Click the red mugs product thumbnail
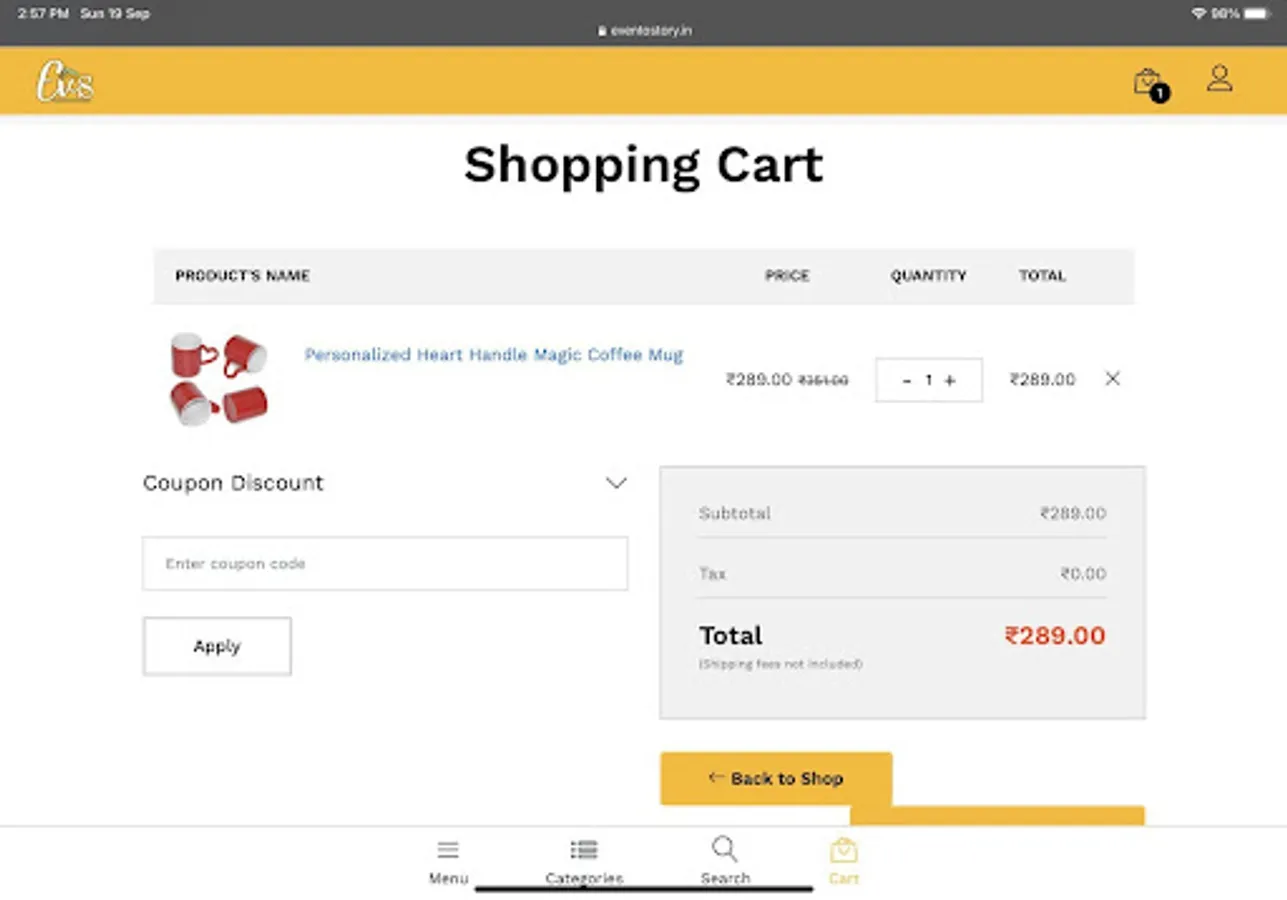This screenshot has height=900, width=1287. click(x=219, y=380)
